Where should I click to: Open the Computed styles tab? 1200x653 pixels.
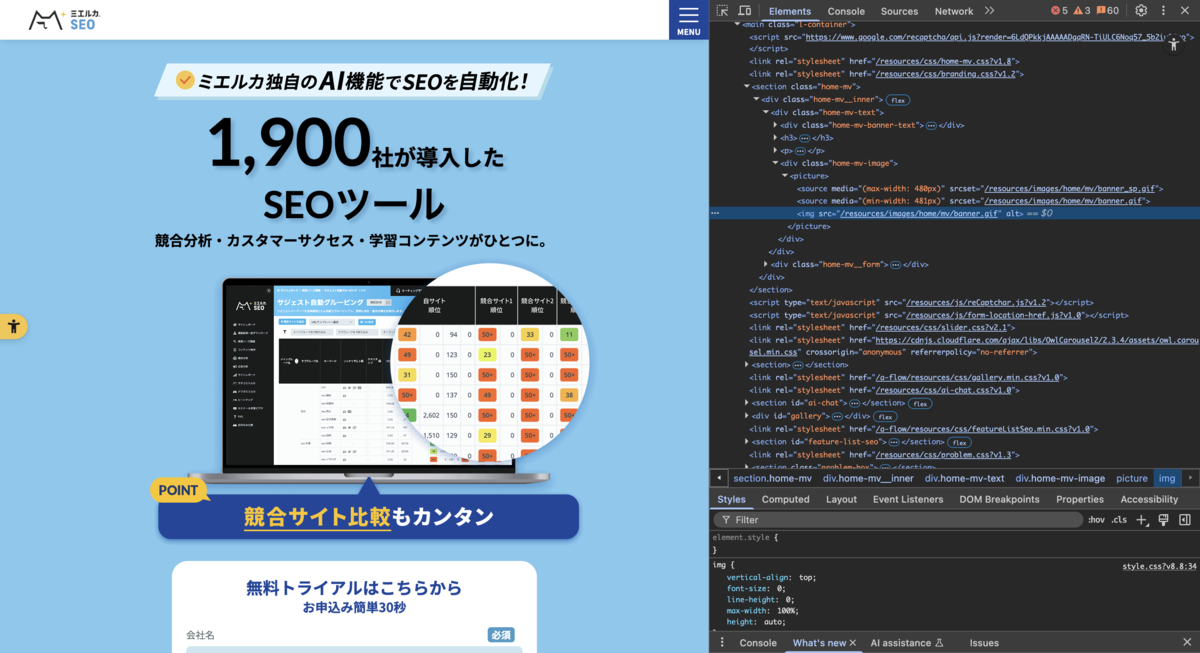pyautogui.click(x=786, y=499)
